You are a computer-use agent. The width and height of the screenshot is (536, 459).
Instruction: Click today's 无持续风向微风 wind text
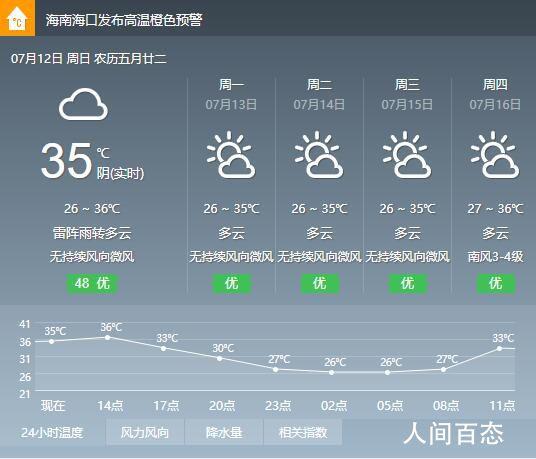coord(92,257)
